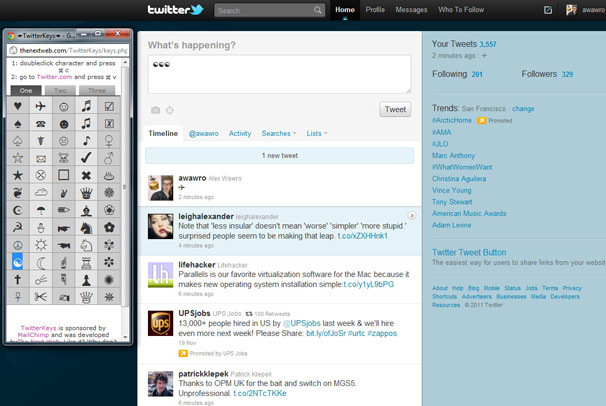
Task: Pick the skull and crossbones symbol
Action: point(63,158)
